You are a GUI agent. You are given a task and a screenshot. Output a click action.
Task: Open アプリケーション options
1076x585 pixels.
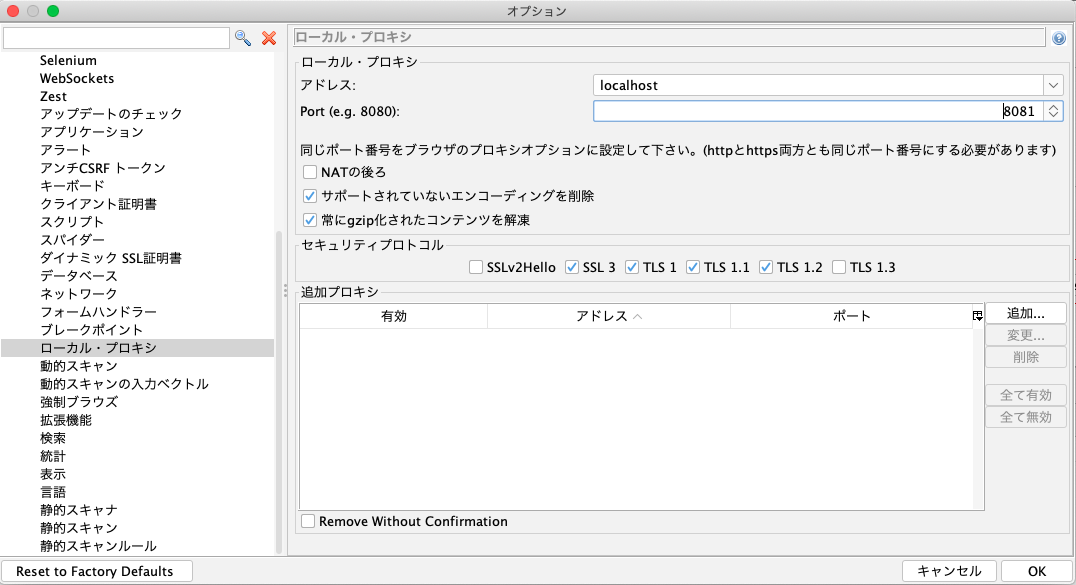(92, 132)
